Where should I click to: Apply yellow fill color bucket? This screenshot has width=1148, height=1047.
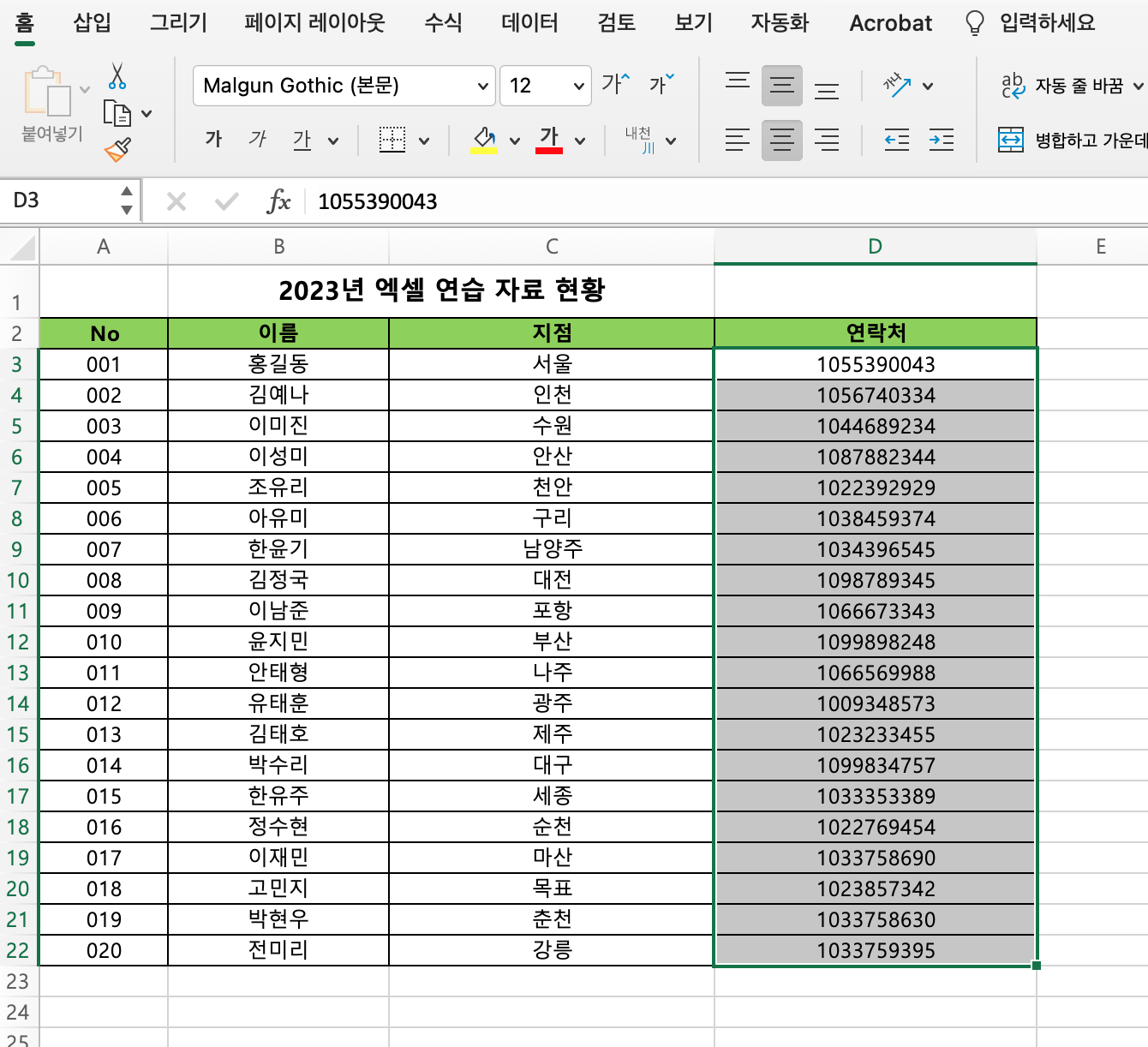point(484,140)
